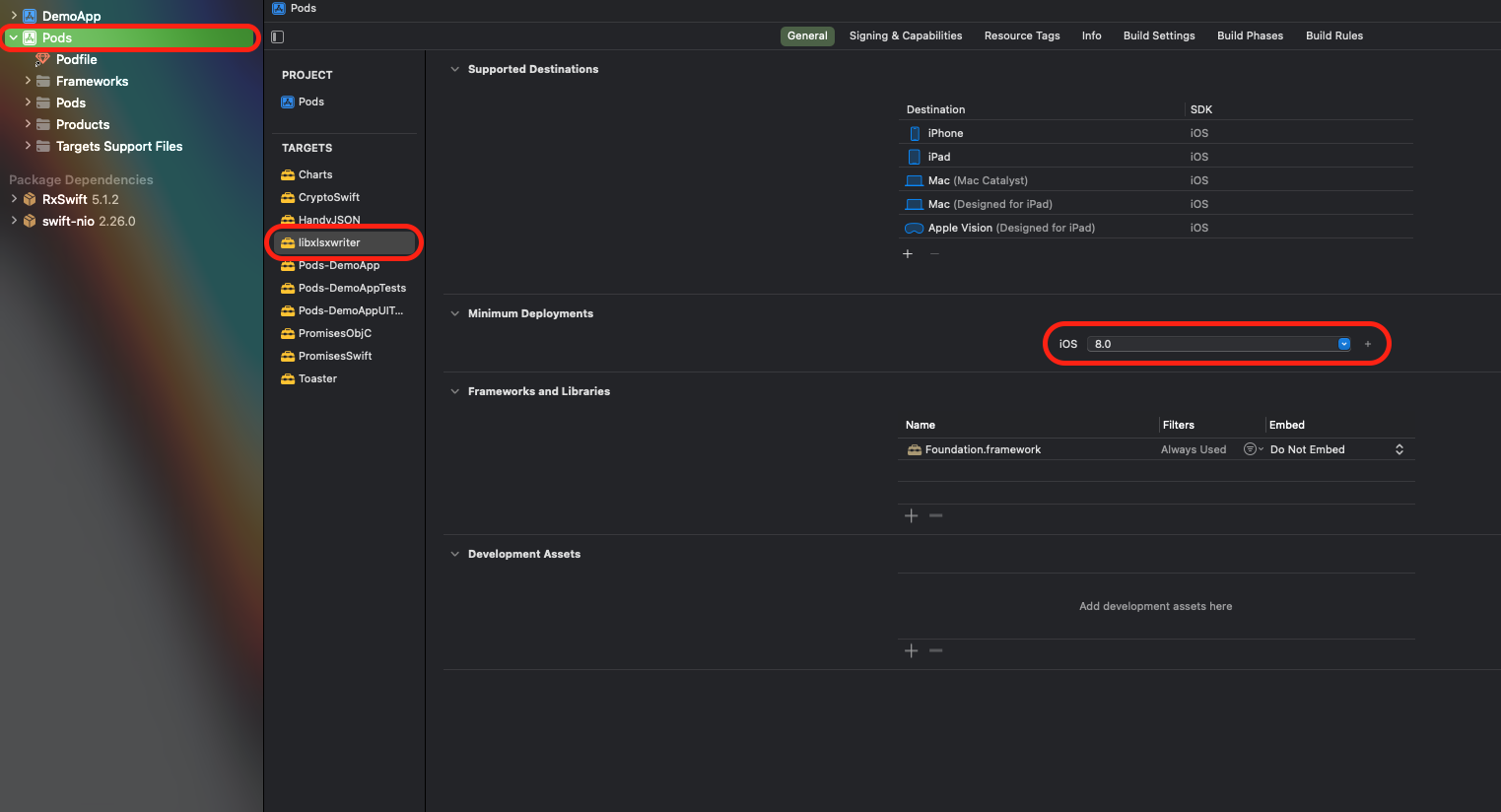Toggle the targets list sidebar icon
Screen dimensions: 1501x812
277,36
